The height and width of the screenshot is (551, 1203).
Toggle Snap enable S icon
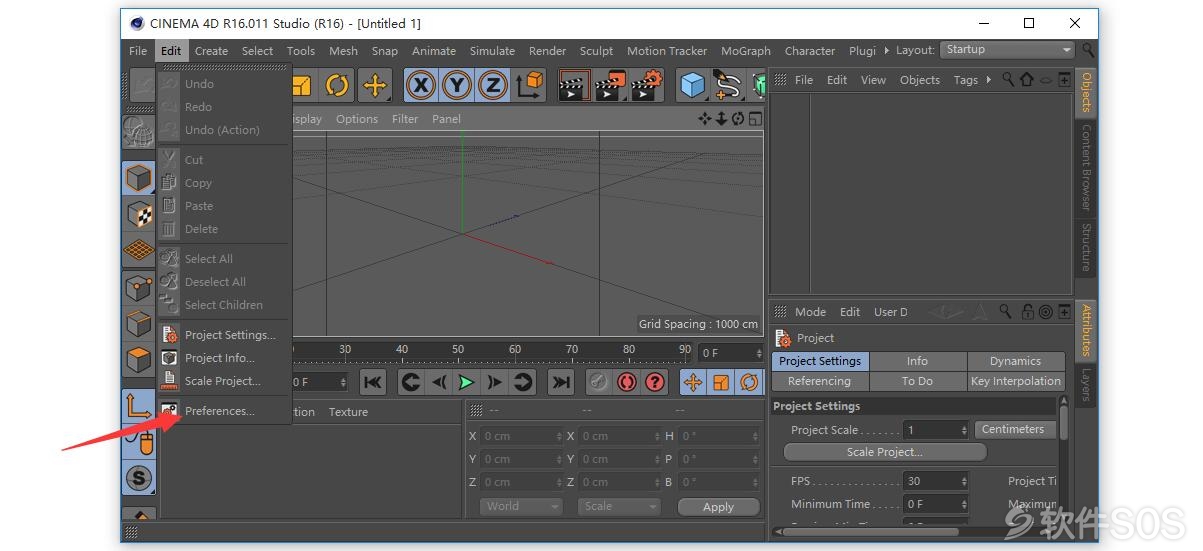138,477
